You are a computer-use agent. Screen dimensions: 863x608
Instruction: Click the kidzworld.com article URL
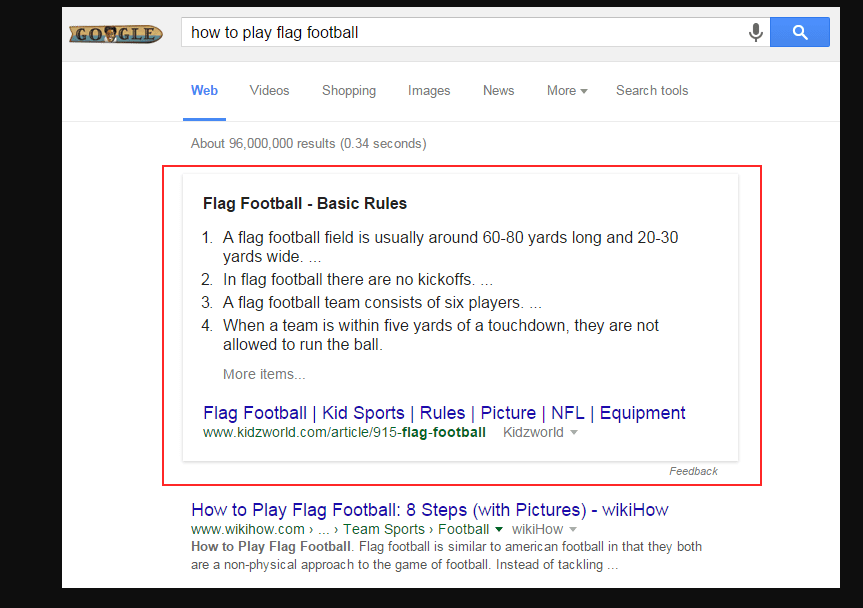[344, 432]
